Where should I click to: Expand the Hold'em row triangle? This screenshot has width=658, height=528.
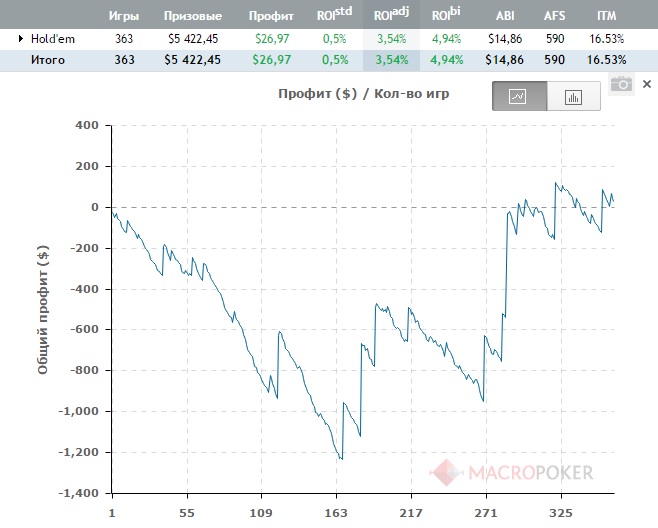[21, 39]
